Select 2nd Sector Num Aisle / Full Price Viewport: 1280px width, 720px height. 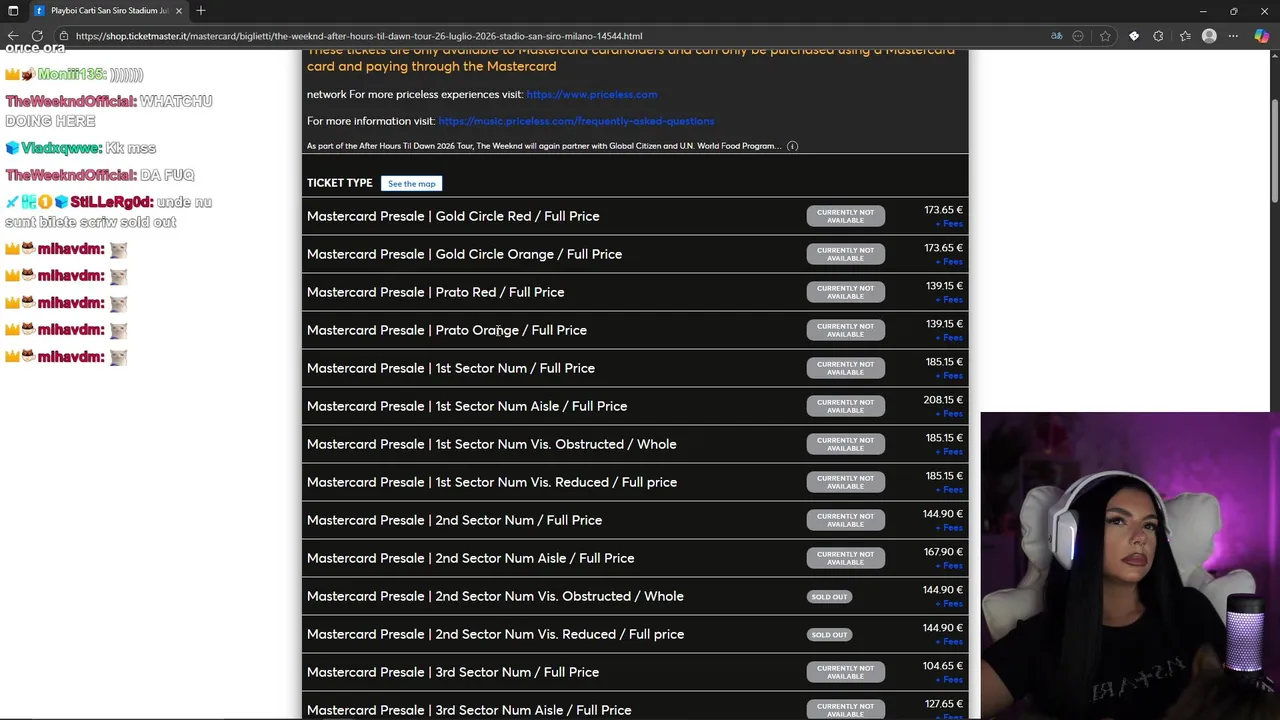pyautogui.click(x=470, y=558)
